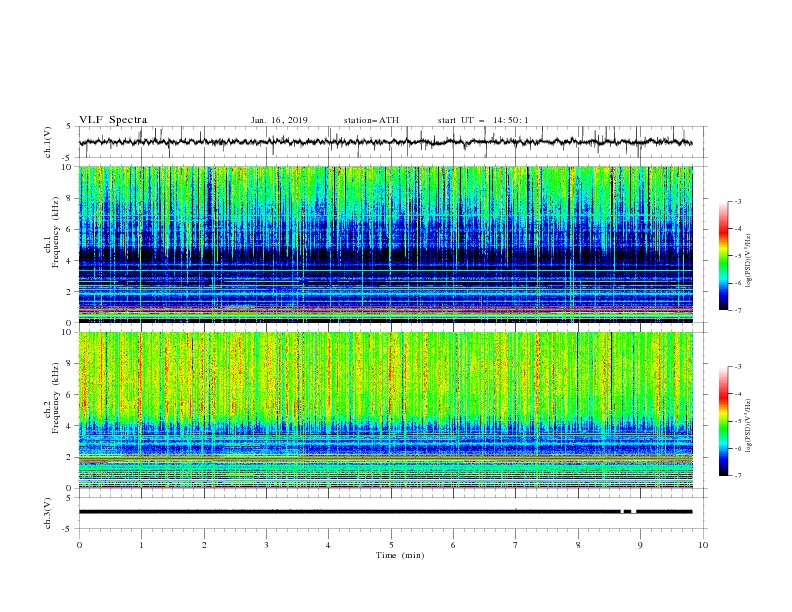792x612 pixels.
Task: Click the ch.1 colorbar 'log(PSD)(V²/Hz)' label
Action: 749,261
